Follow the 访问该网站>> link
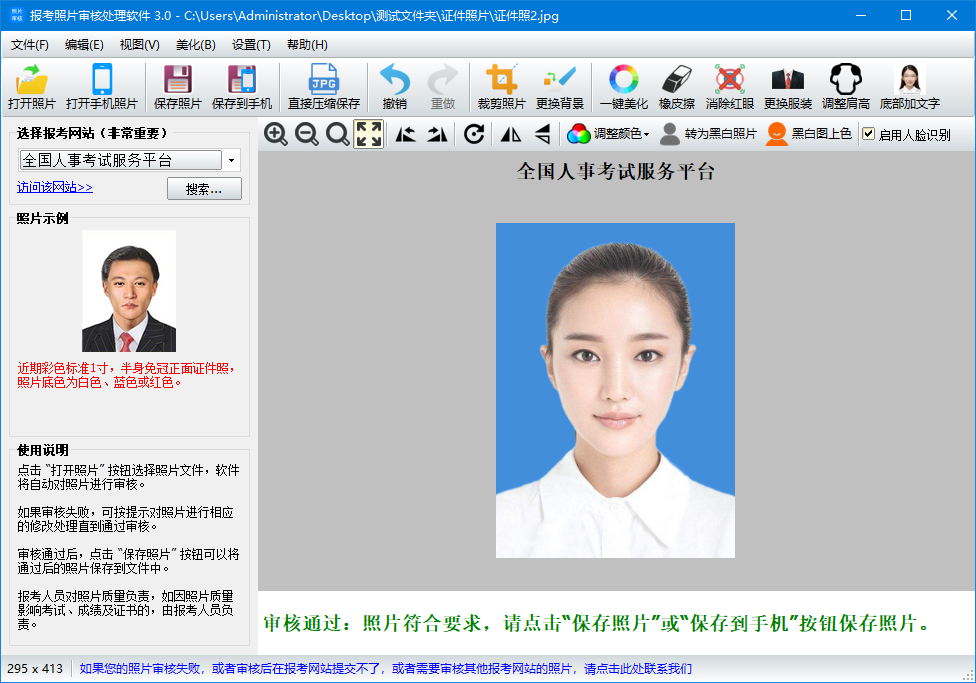This screenshot has width=976, height=683. tap(55, 187)
